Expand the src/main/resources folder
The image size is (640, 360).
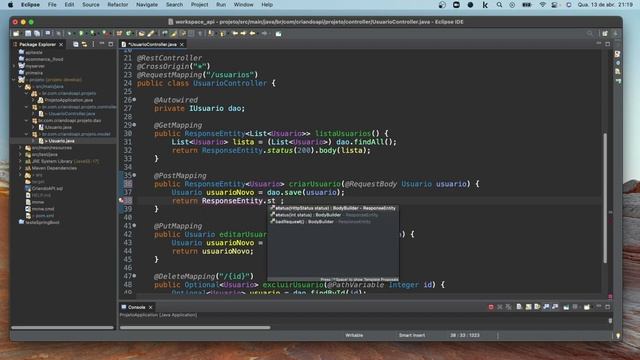pyautogui.click(x=21, y=148)
